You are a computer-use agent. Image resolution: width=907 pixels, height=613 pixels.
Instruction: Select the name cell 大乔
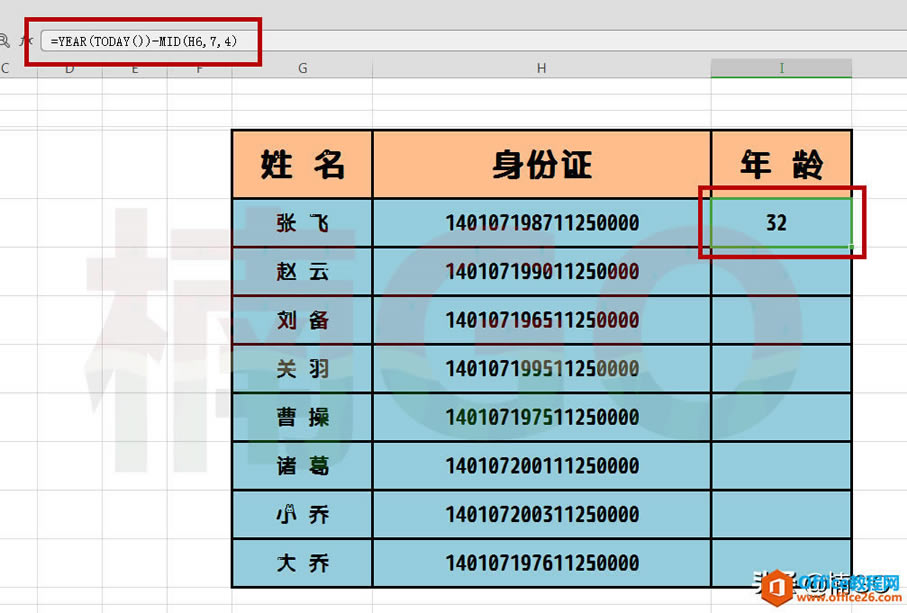pyautogui.click(x=302, y=563)
